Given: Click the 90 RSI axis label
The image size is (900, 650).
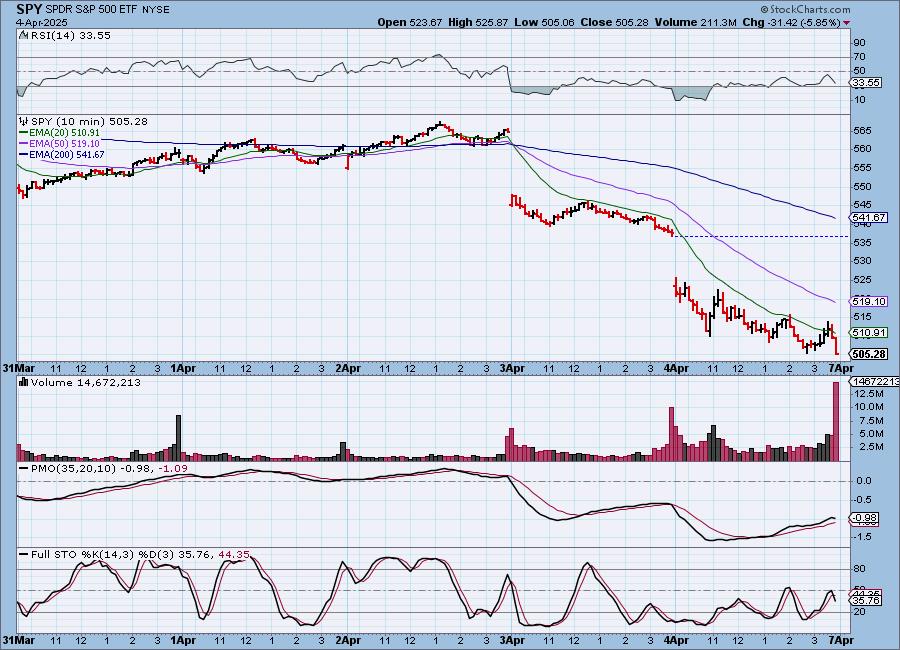Looking at the screenshot, I should (860, 42).
